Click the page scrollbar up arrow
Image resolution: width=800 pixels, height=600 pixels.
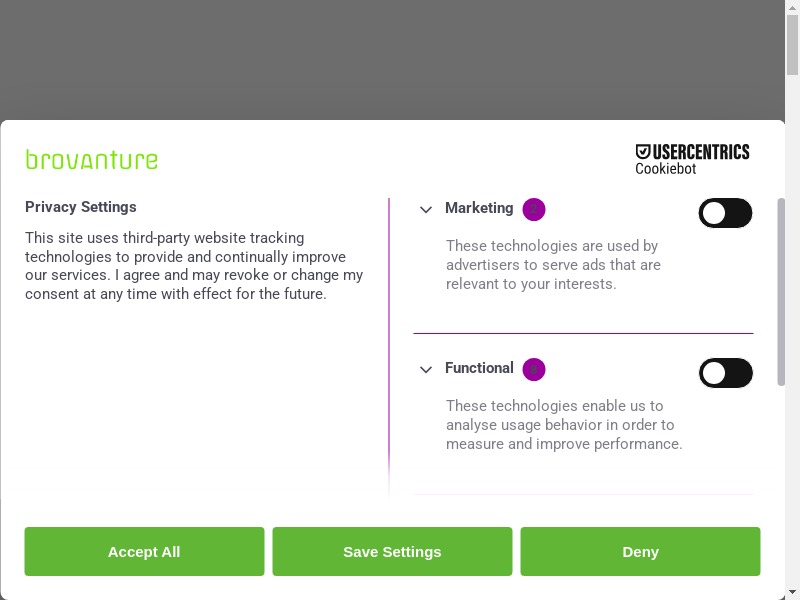(792, 7)
